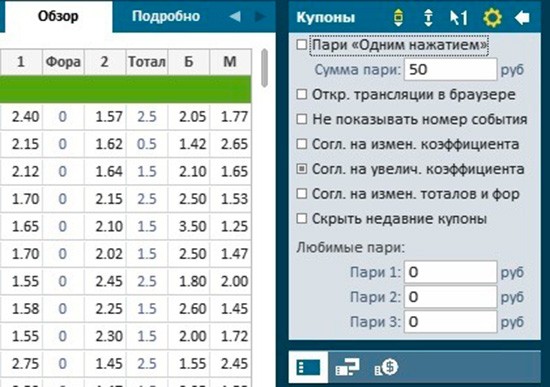The image size is (550, 387).
Task: Select odds 2.40 in column 1
Action: [25, 116]
